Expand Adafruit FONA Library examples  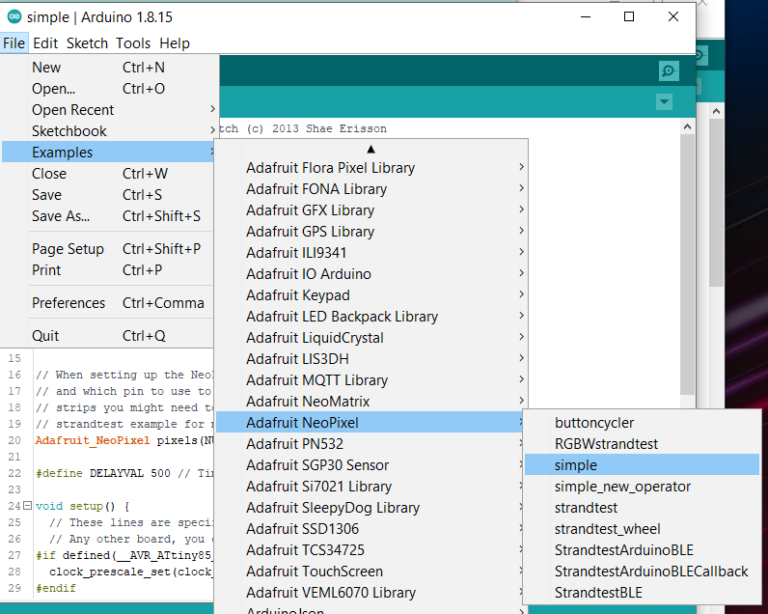[371, 189]
